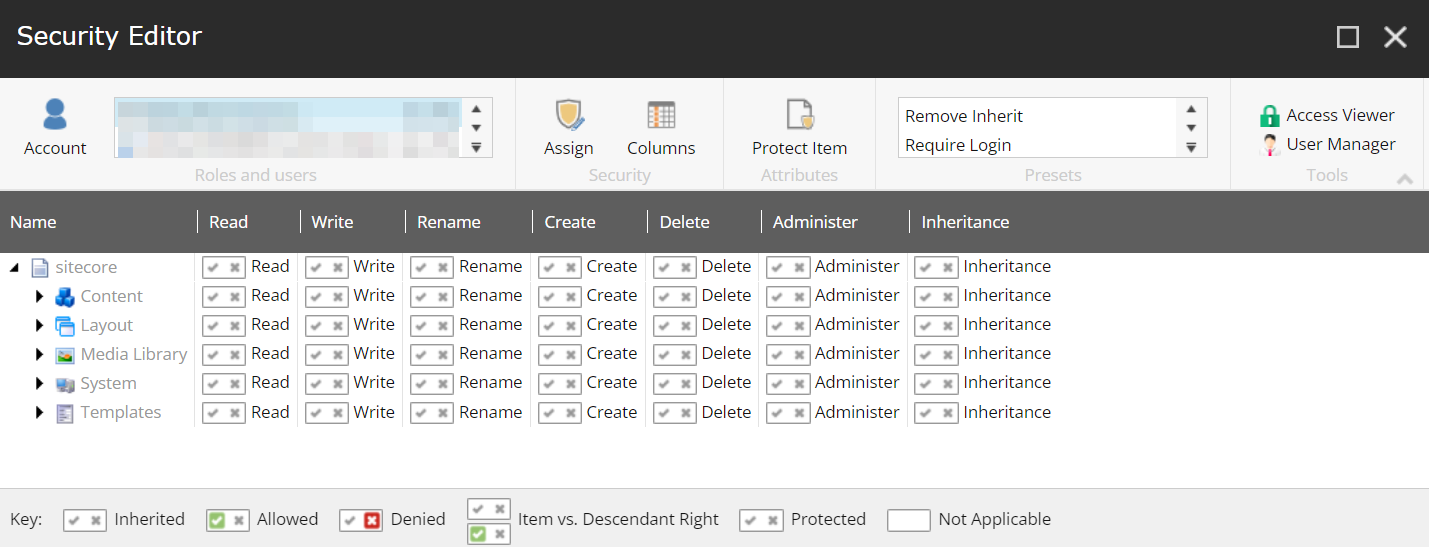Expand the Content tree node
The height and width of the screenshot is (547, 1429).
(x=40, y=296)
